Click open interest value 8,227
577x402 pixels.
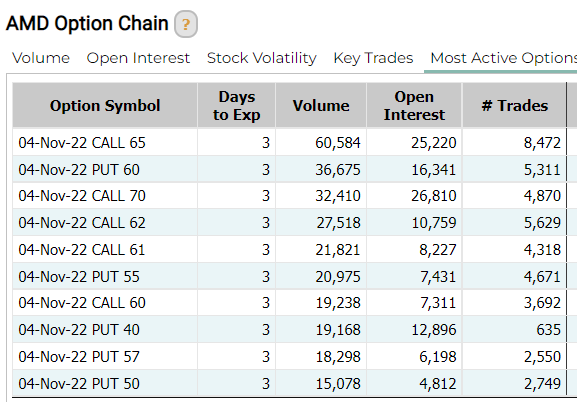click(438, 250)
